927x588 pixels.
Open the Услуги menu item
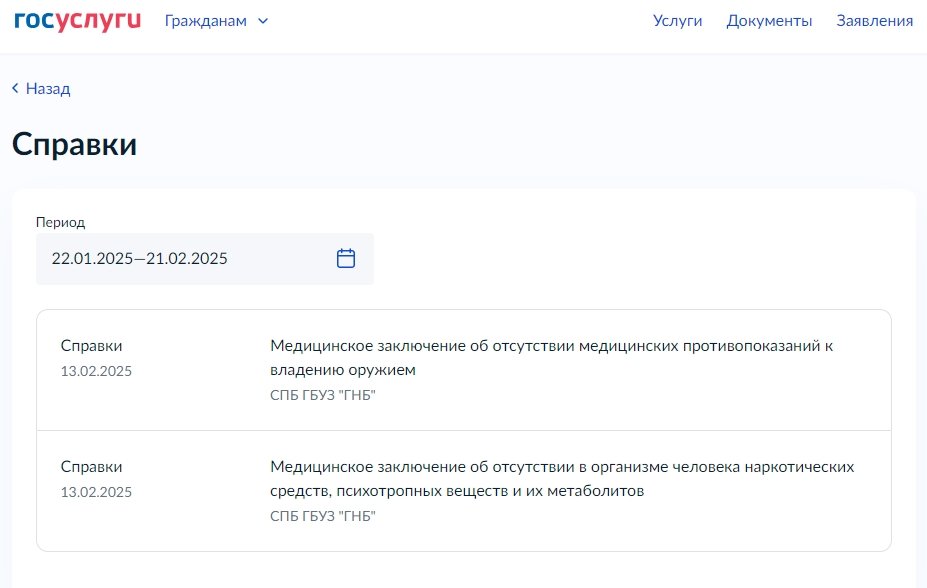point(677,21)
